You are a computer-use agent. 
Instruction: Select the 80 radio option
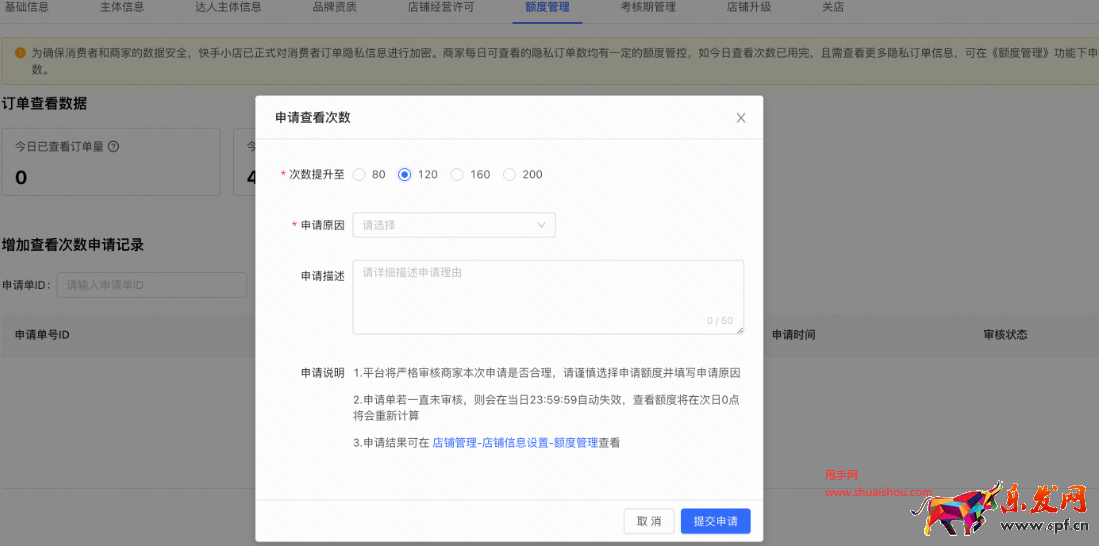pyautogui.click(x=359, y=175)
